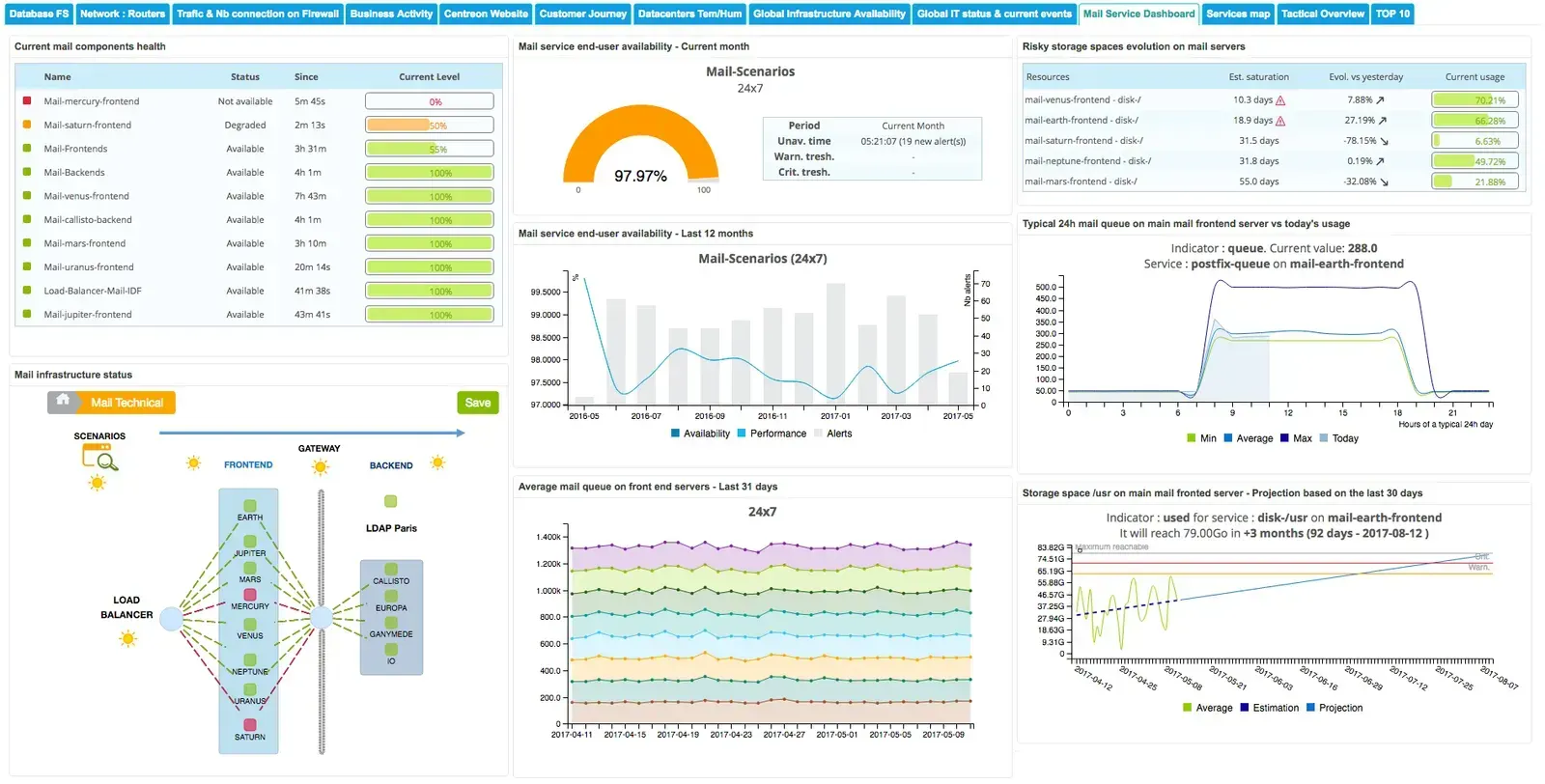Toggle the Today series in queue legend
Viewport: 1545px width, 784px height.
tap(1338, 438)
